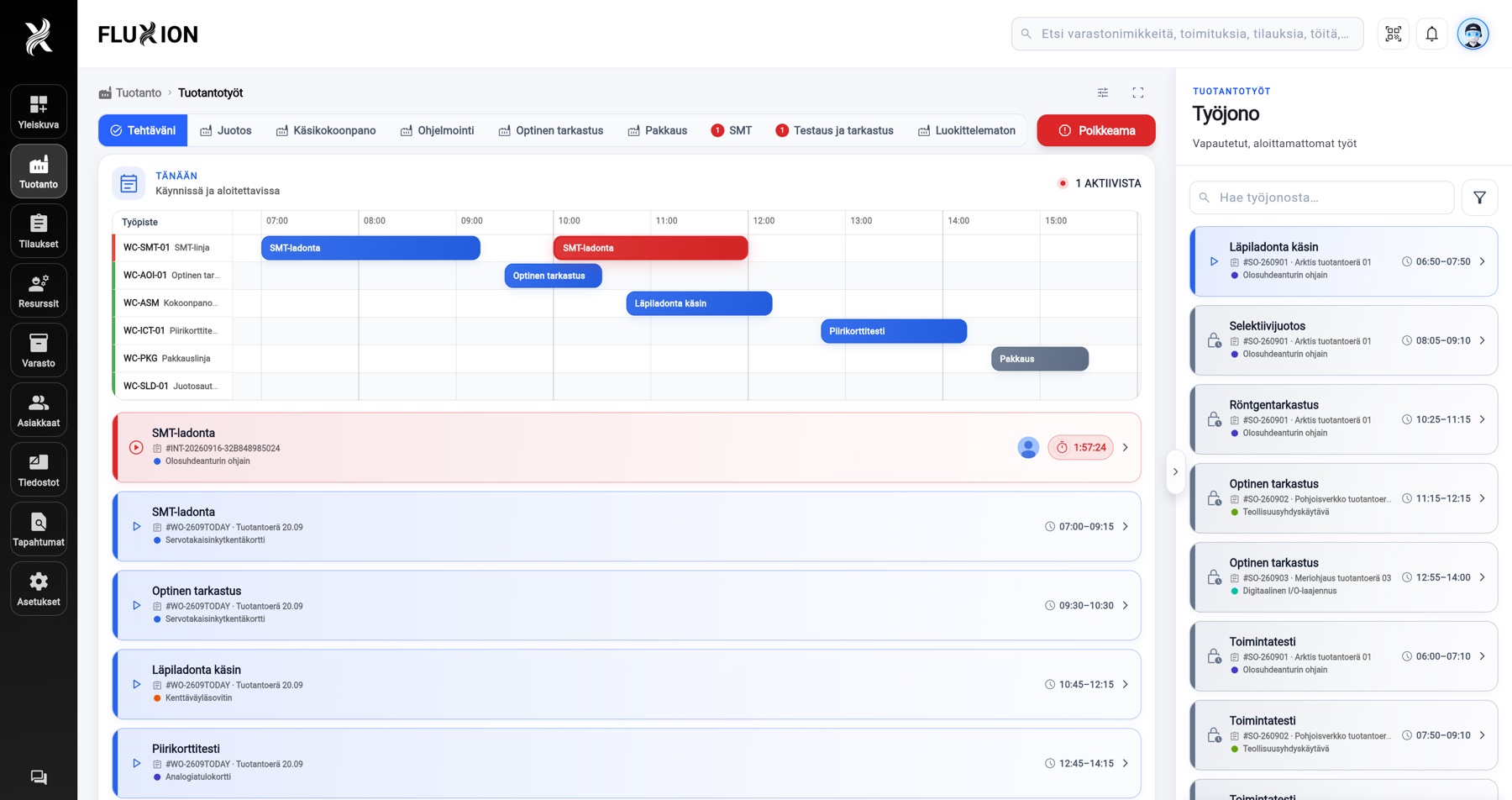Viewport: 1512px width, 800px height.
Task: Click the FLUXION header logo
Action: click(x=148, y=34)
